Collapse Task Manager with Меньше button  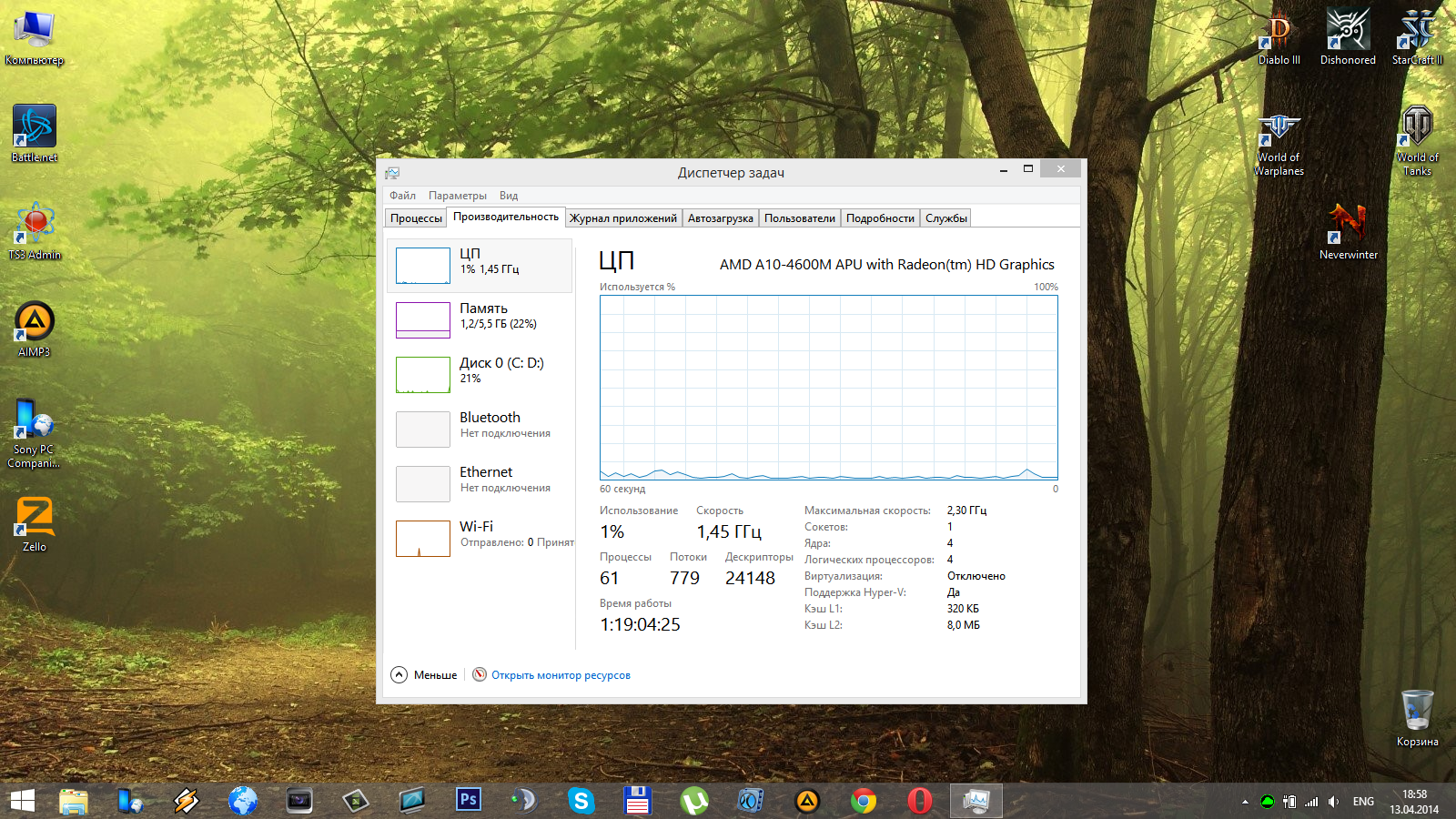coord(424,675)
